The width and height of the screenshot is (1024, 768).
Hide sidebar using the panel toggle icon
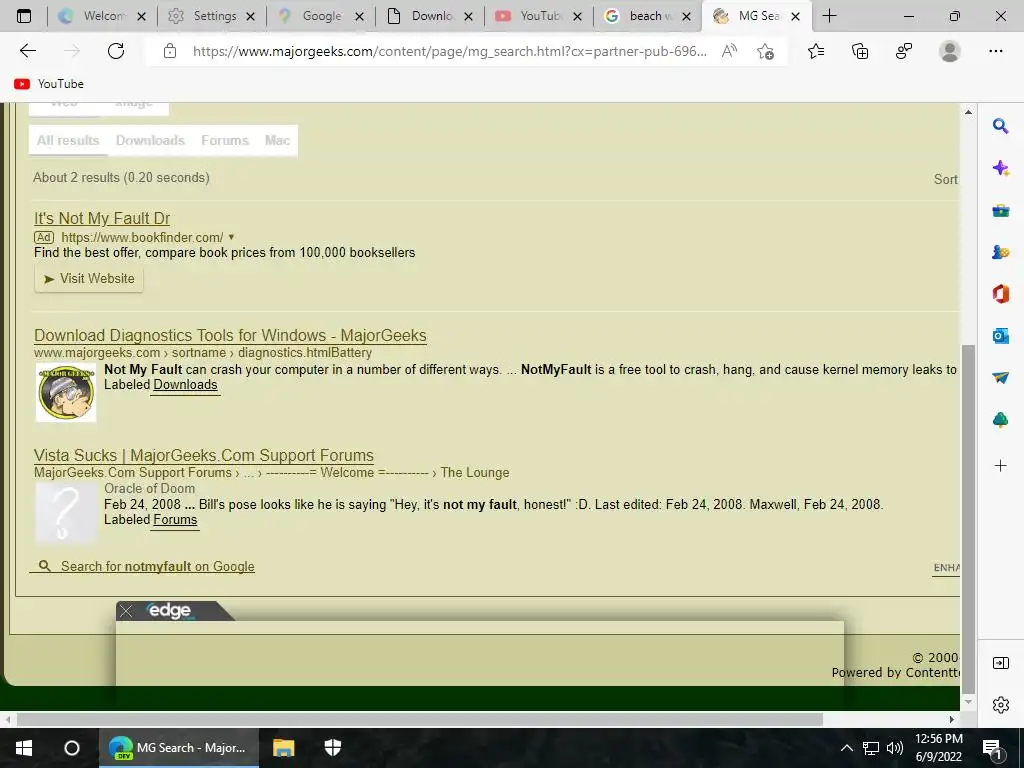(x=1000, y=664)
